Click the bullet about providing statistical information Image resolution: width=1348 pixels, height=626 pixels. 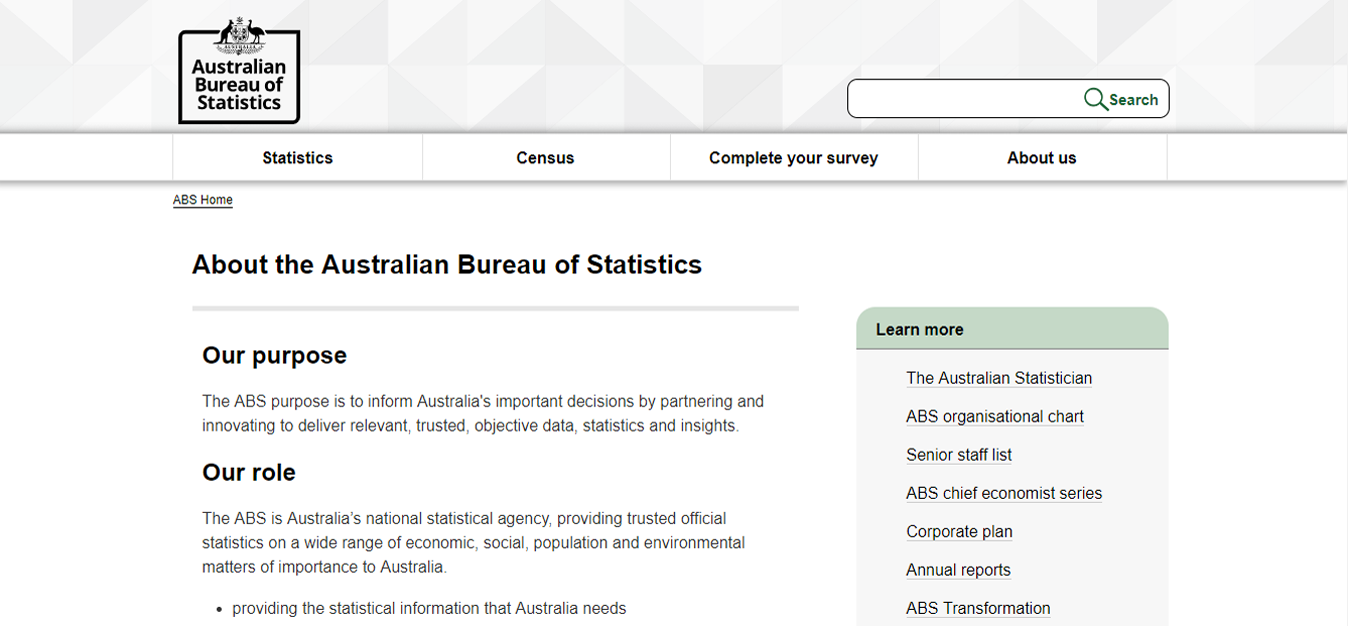tap(429, 608)
